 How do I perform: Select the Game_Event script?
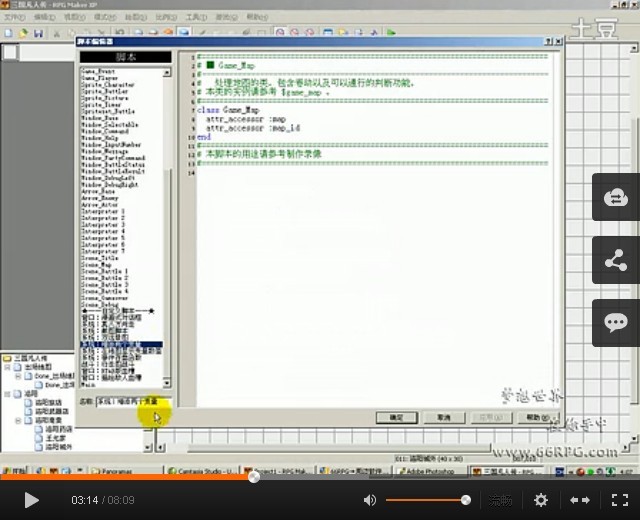coord(98,71)
